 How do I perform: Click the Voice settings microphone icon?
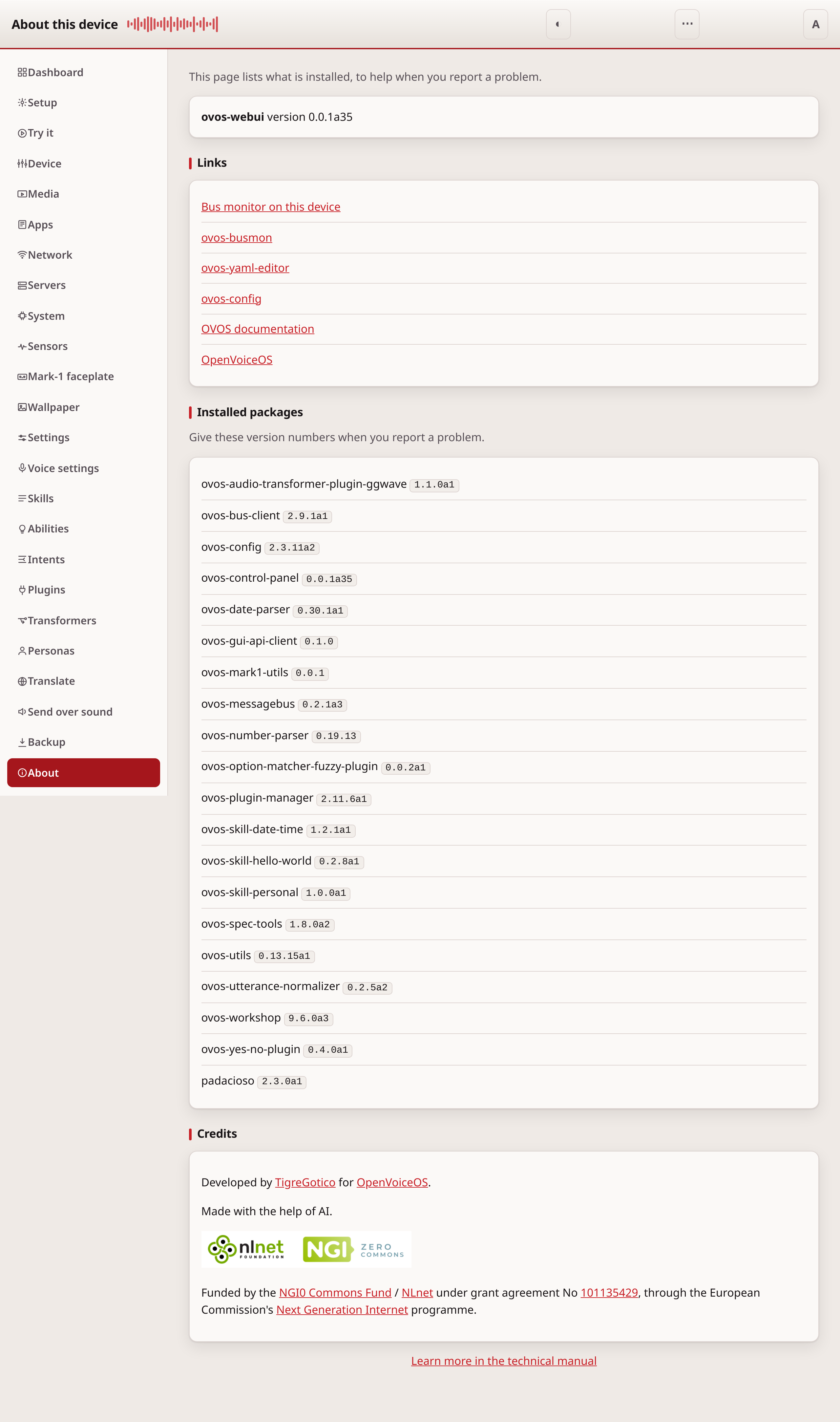(22, 467)
